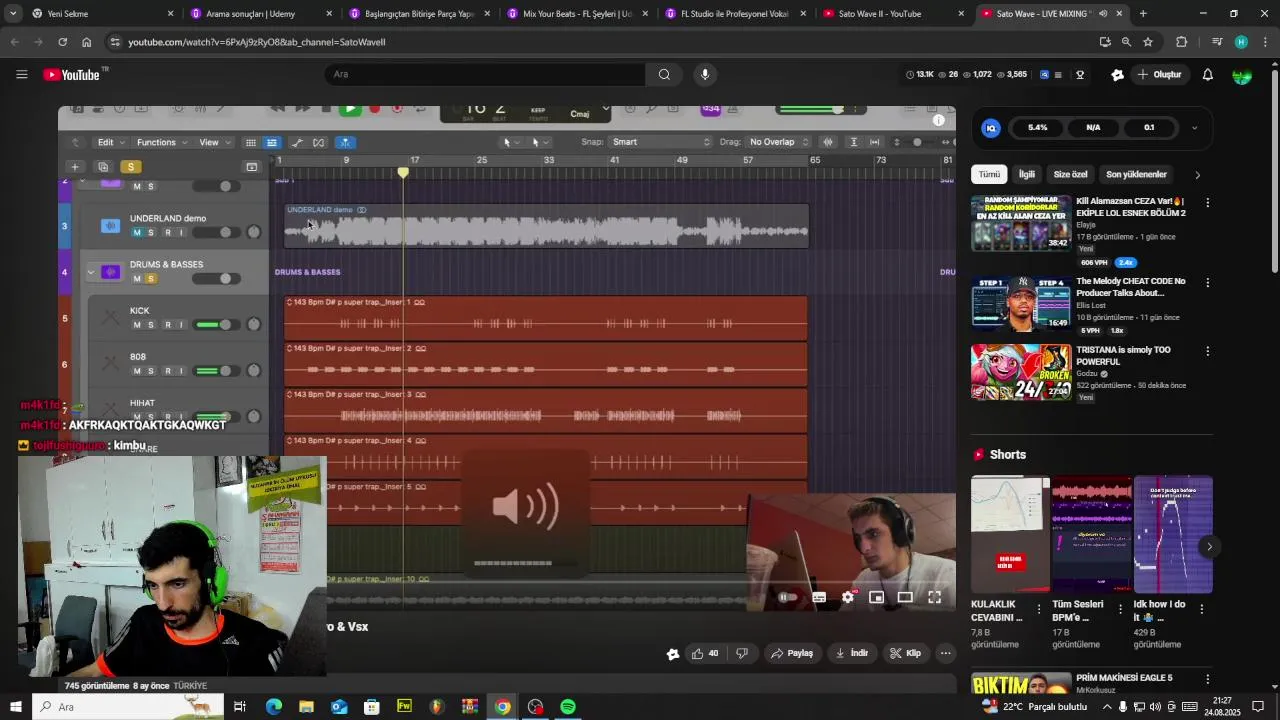Toggle the autoplay switch in the player
The height and width of the screenshot is (720, 1280).
788,597
